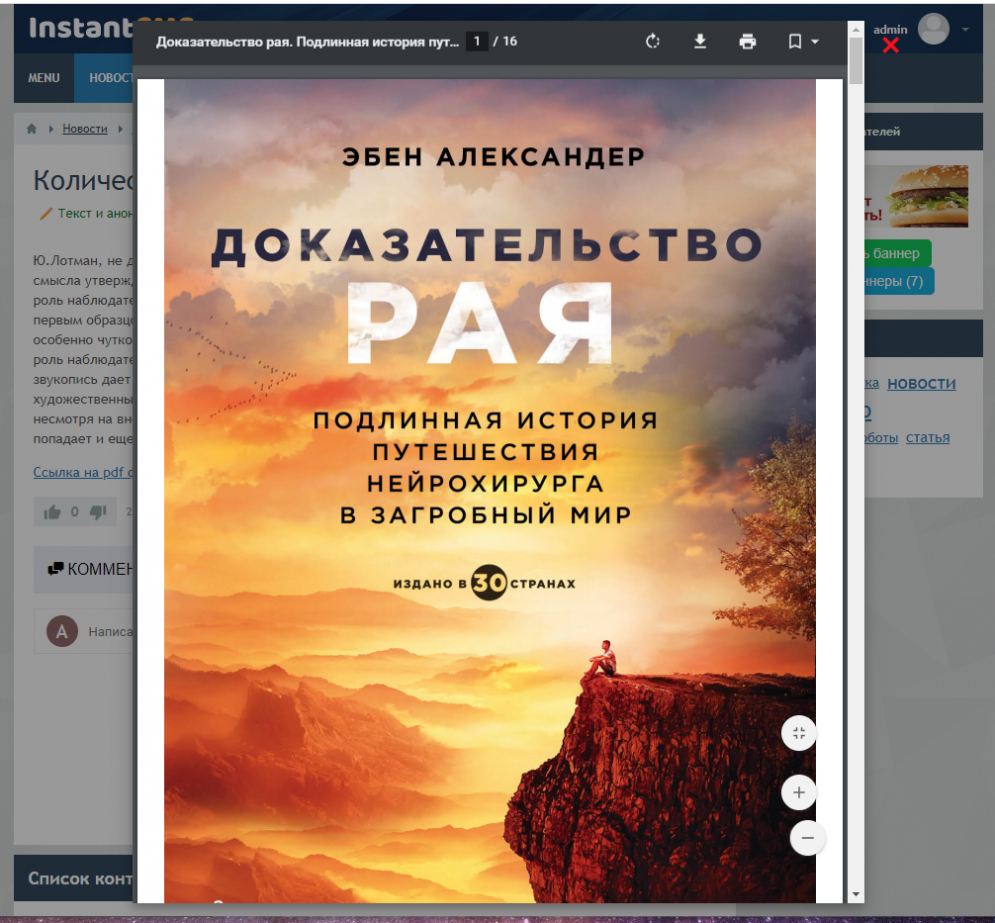
Task: Click the page number input field
Action: (477, 41)
